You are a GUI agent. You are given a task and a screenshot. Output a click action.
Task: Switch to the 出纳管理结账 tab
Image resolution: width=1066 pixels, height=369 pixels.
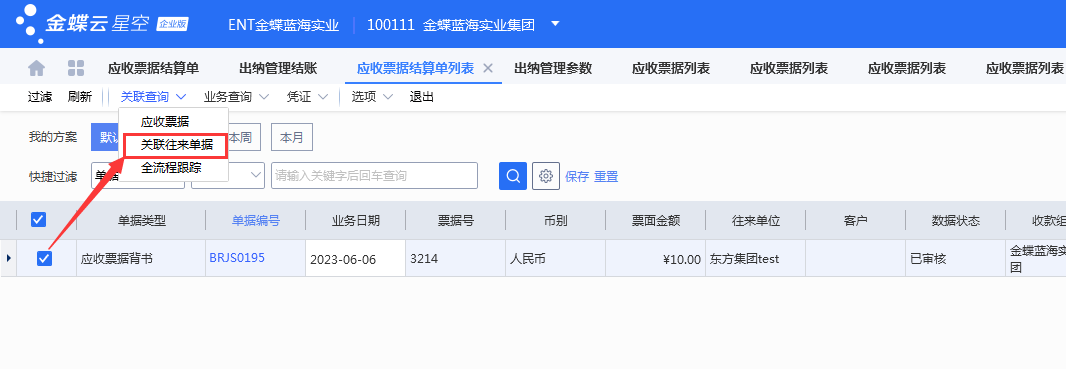pyautogui.click(x=278, y=68)
